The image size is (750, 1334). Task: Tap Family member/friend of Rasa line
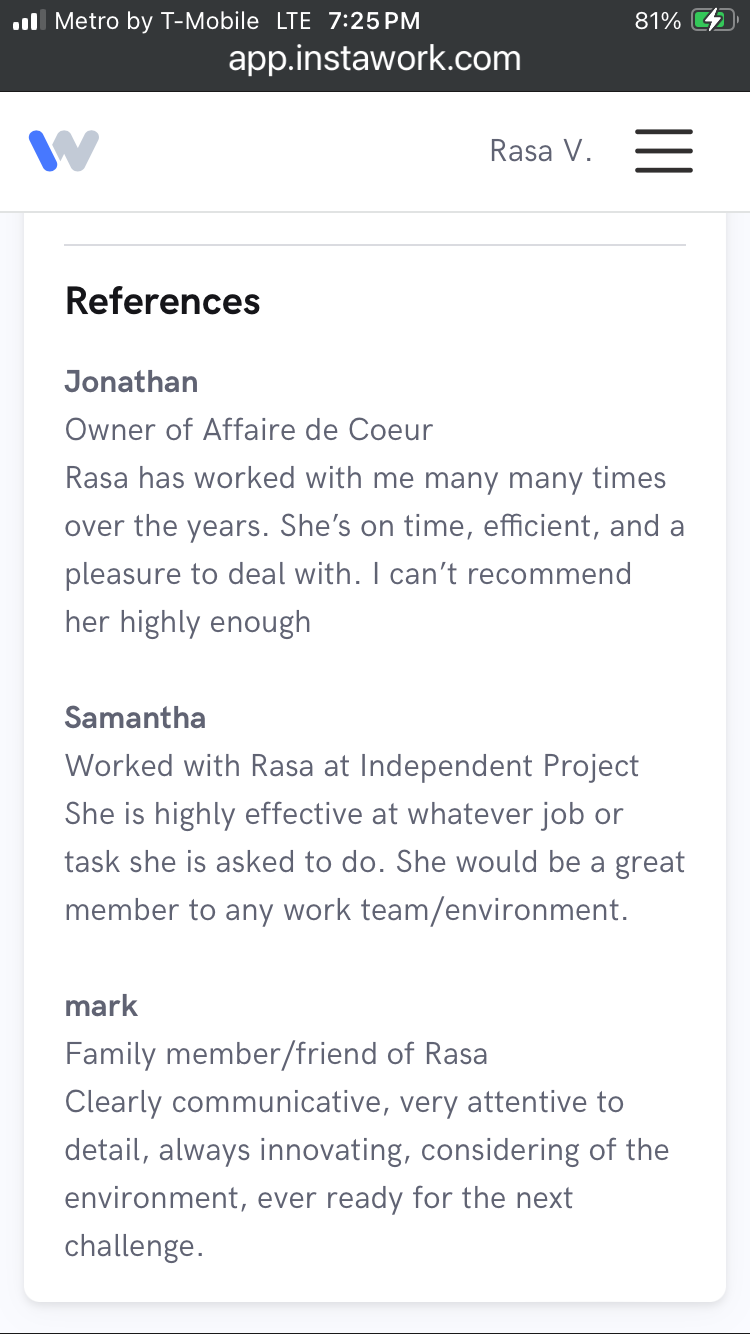[276, 1054]
